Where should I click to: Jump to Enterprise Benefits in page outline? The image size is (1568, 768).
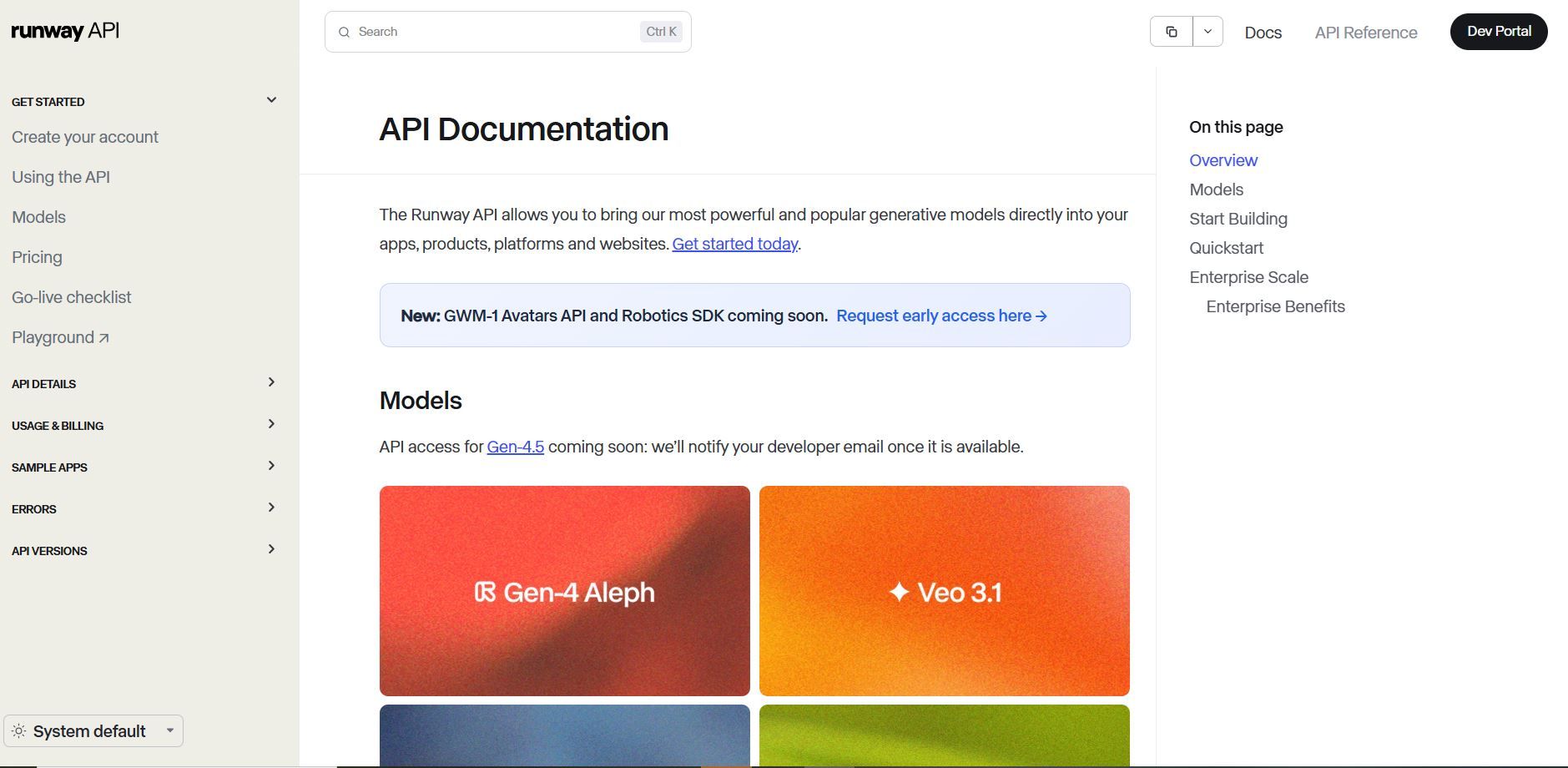pos(1275,306)
